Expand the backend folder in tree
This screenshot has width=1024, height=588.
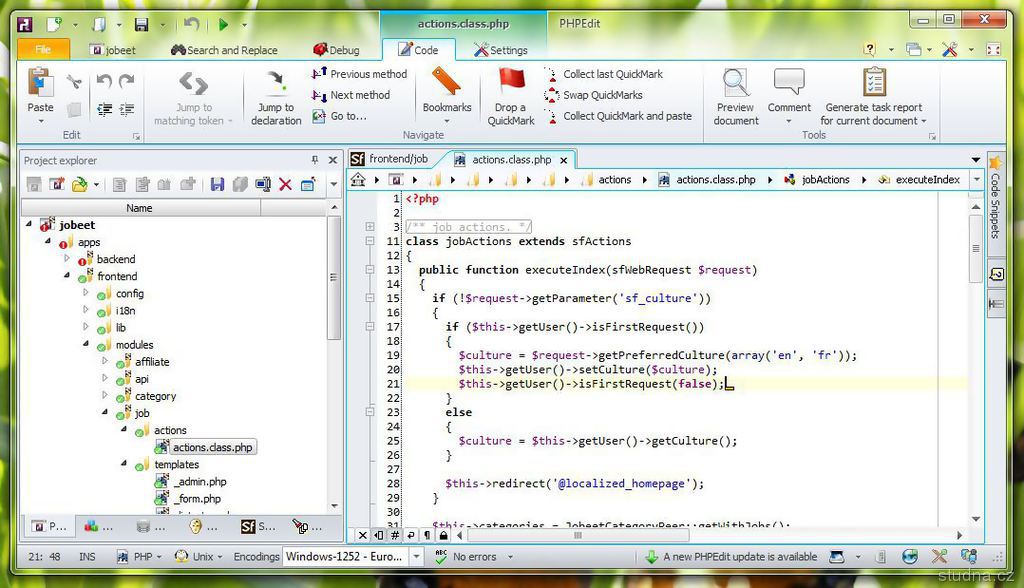[68, 259]
